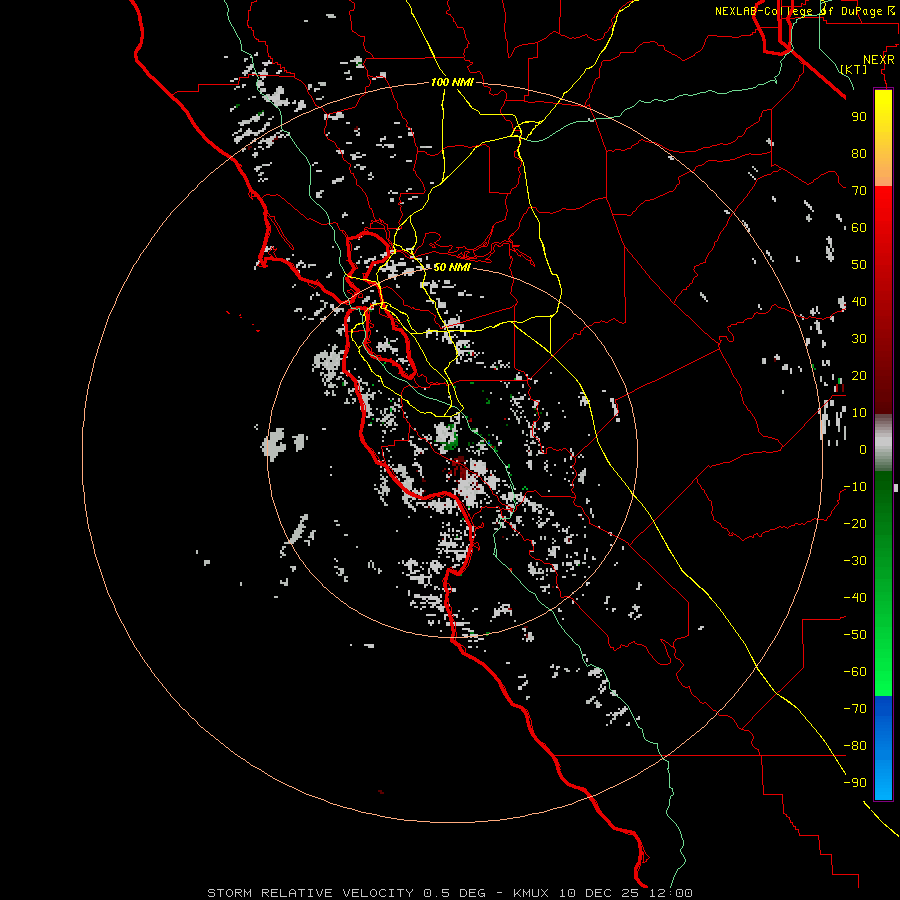
Task: Click the 50 NMI range ring label
Action: tap(451, 267)
